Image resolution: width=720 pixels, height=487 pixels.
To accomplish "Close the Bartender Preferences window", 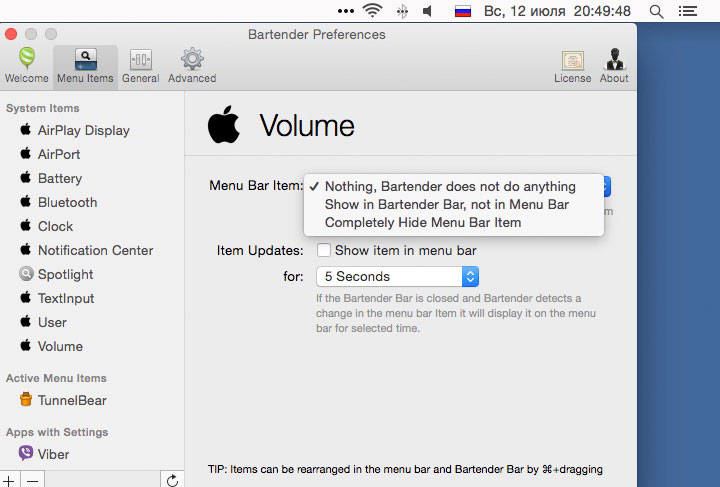I will point(11,34).
